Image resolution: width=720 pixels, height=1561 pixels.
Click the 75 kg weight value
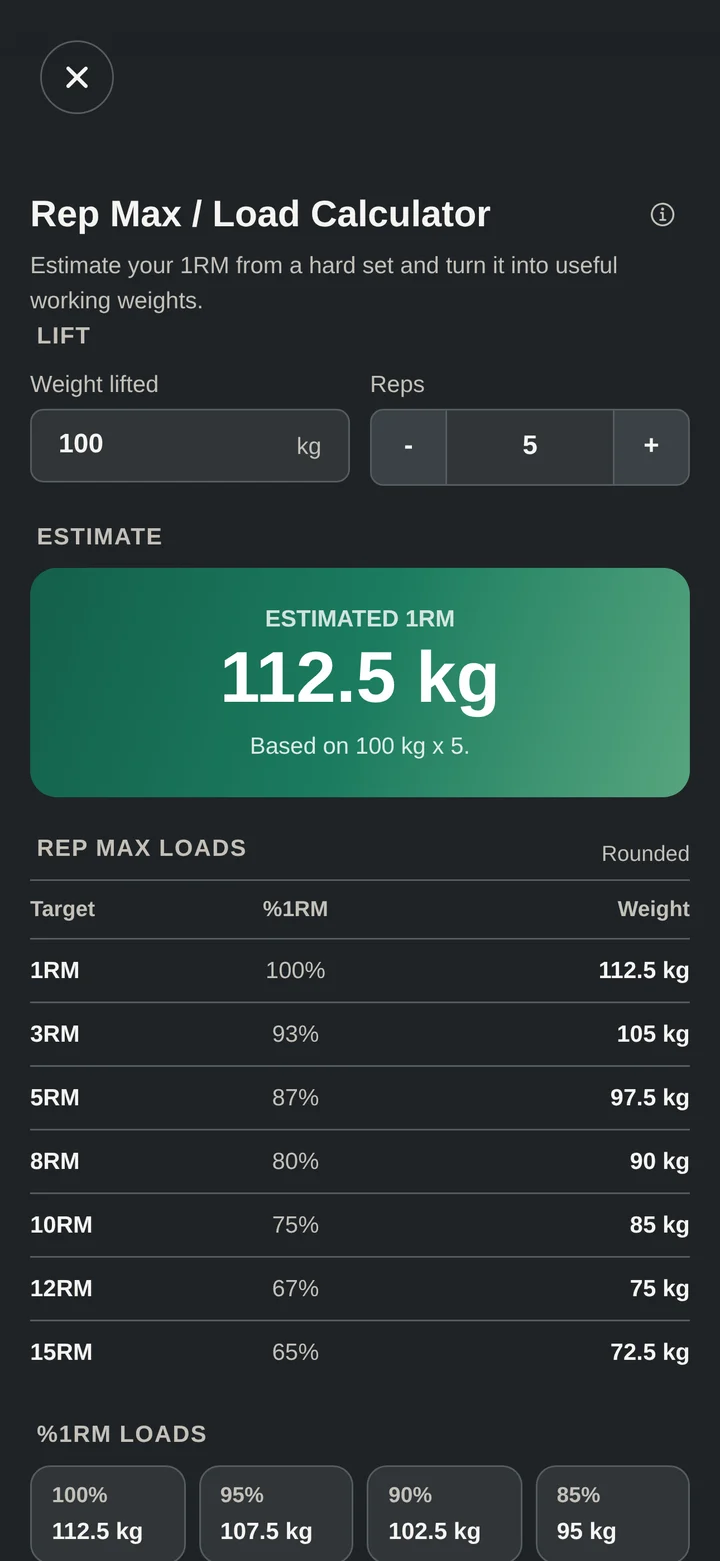[x=659, y=1289]
